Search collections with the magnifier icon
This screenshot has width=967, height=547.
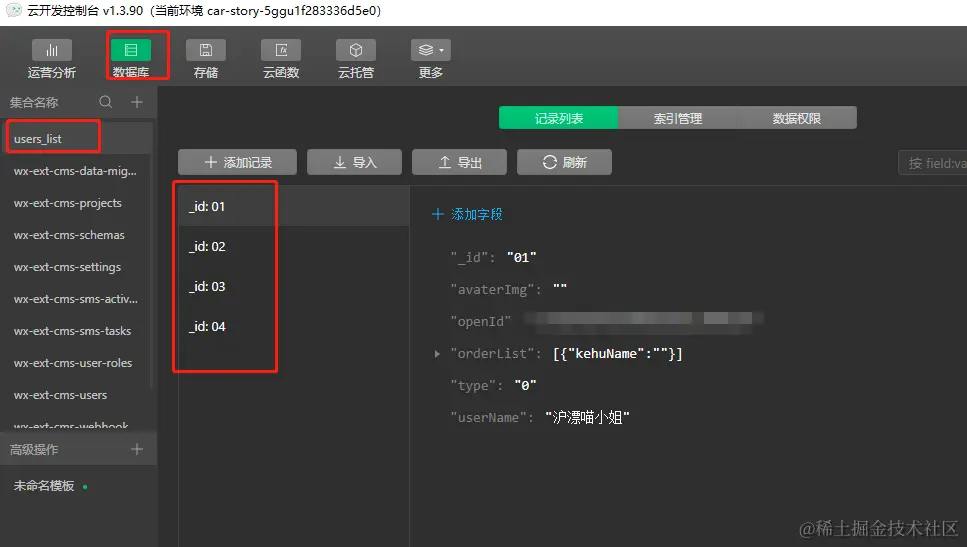pos(106,102)
